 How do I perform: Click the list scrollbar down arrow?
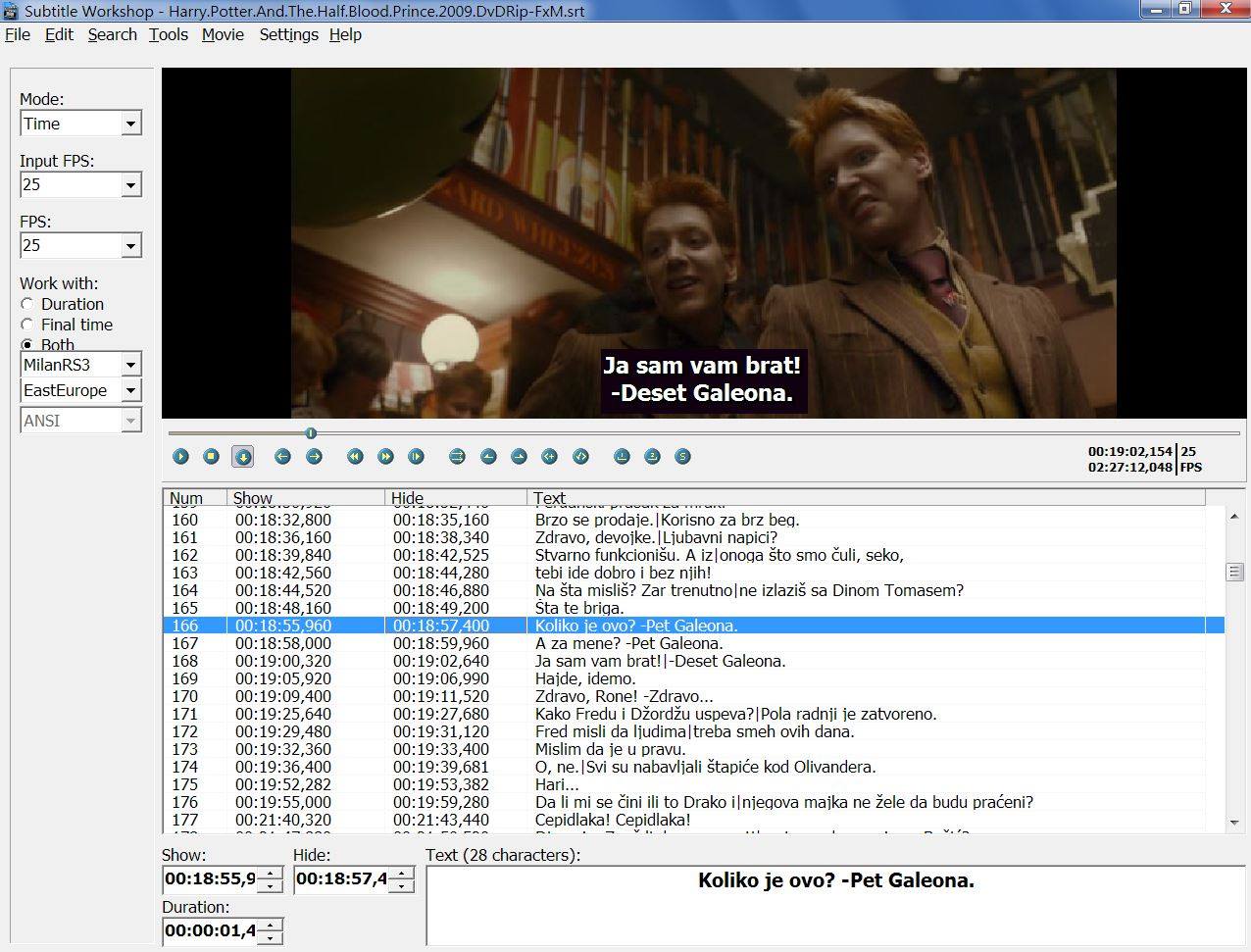coord(1234,824)
